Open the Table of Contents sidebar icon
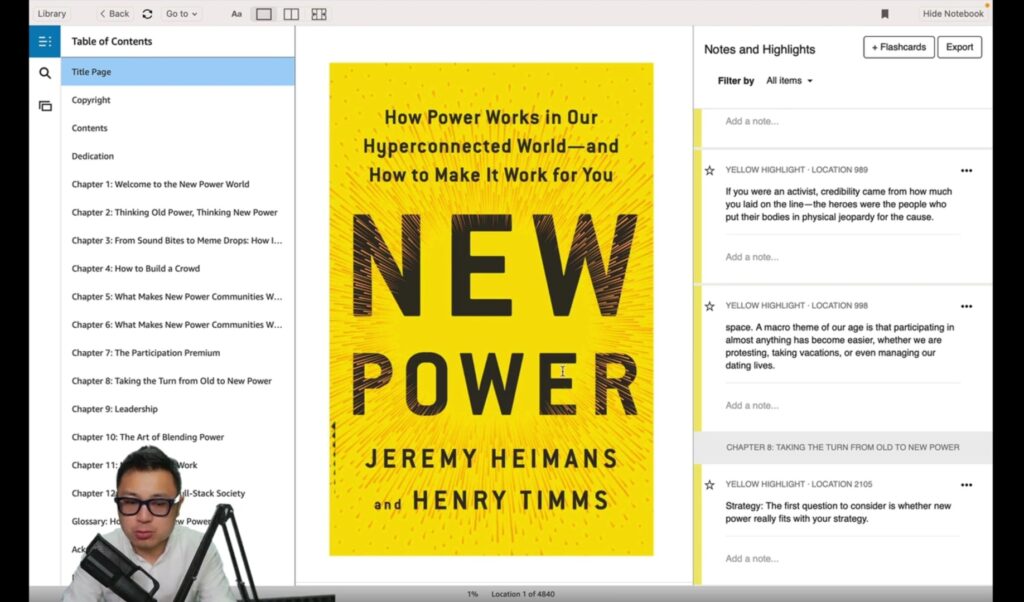Screen dimensions: 1024x602 (45, 42)
